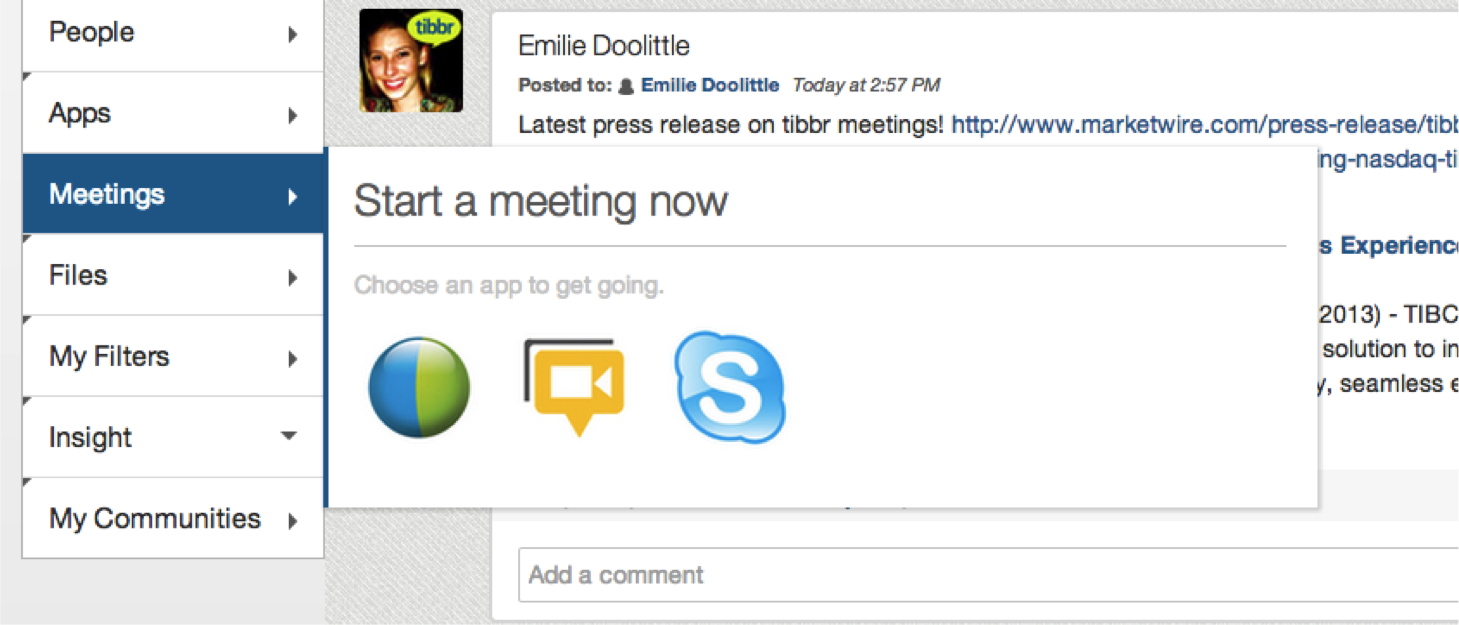Collapse the Insight dropdown arrow
Screen dimensions: 1459x625
pyautogui.click(x=289, y=436)
